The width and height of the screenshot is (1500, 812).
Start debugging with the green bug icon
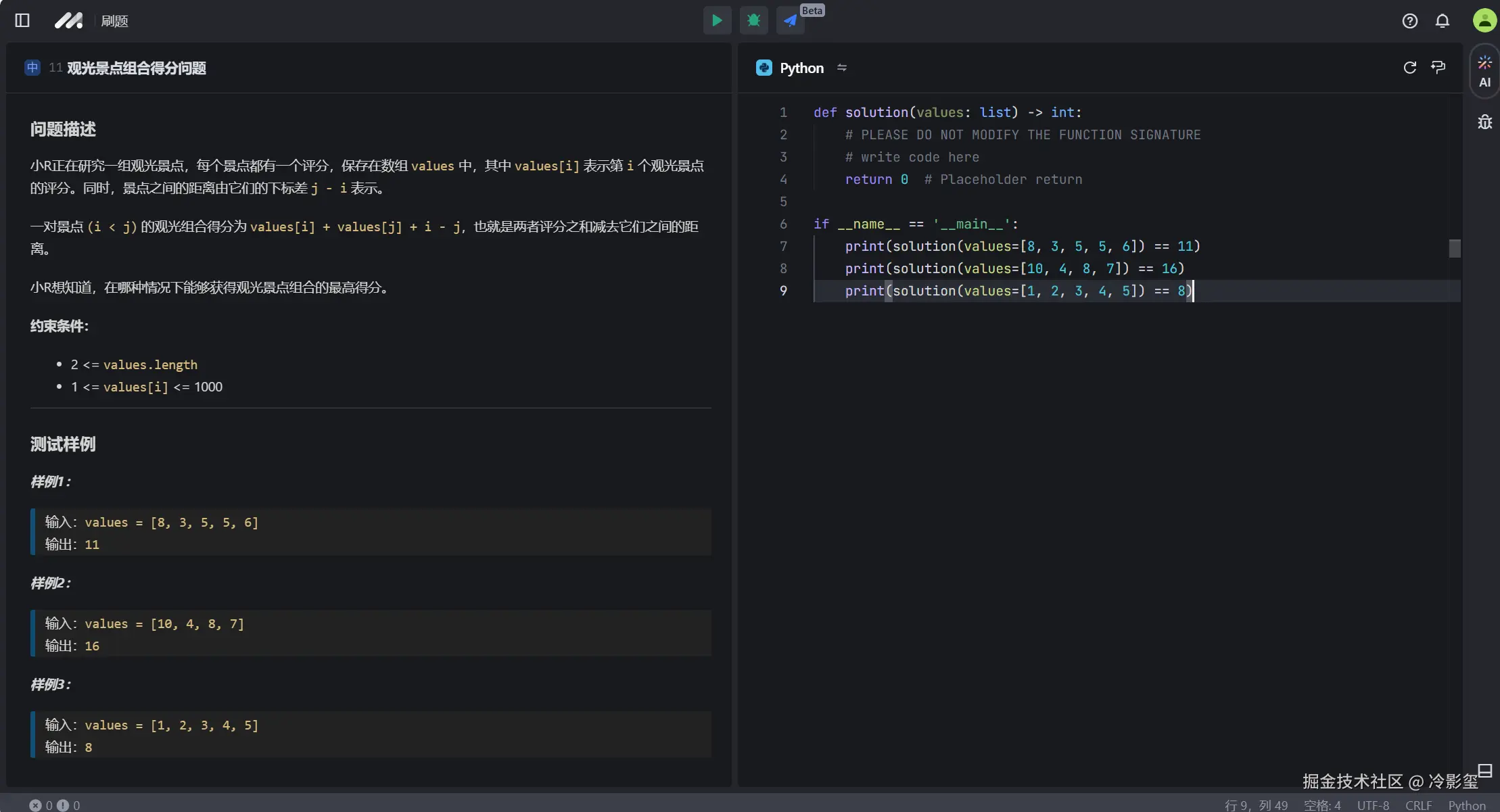[753, 21]
